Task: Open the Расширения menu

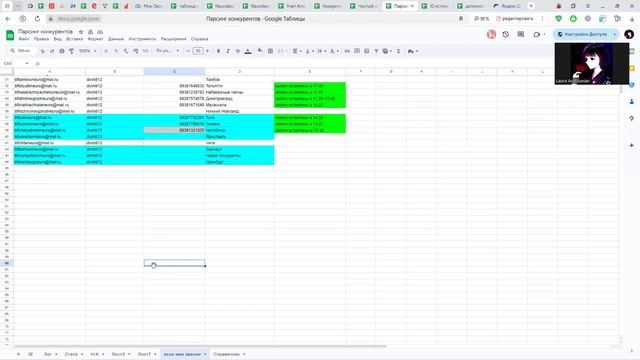Action: 173,39
